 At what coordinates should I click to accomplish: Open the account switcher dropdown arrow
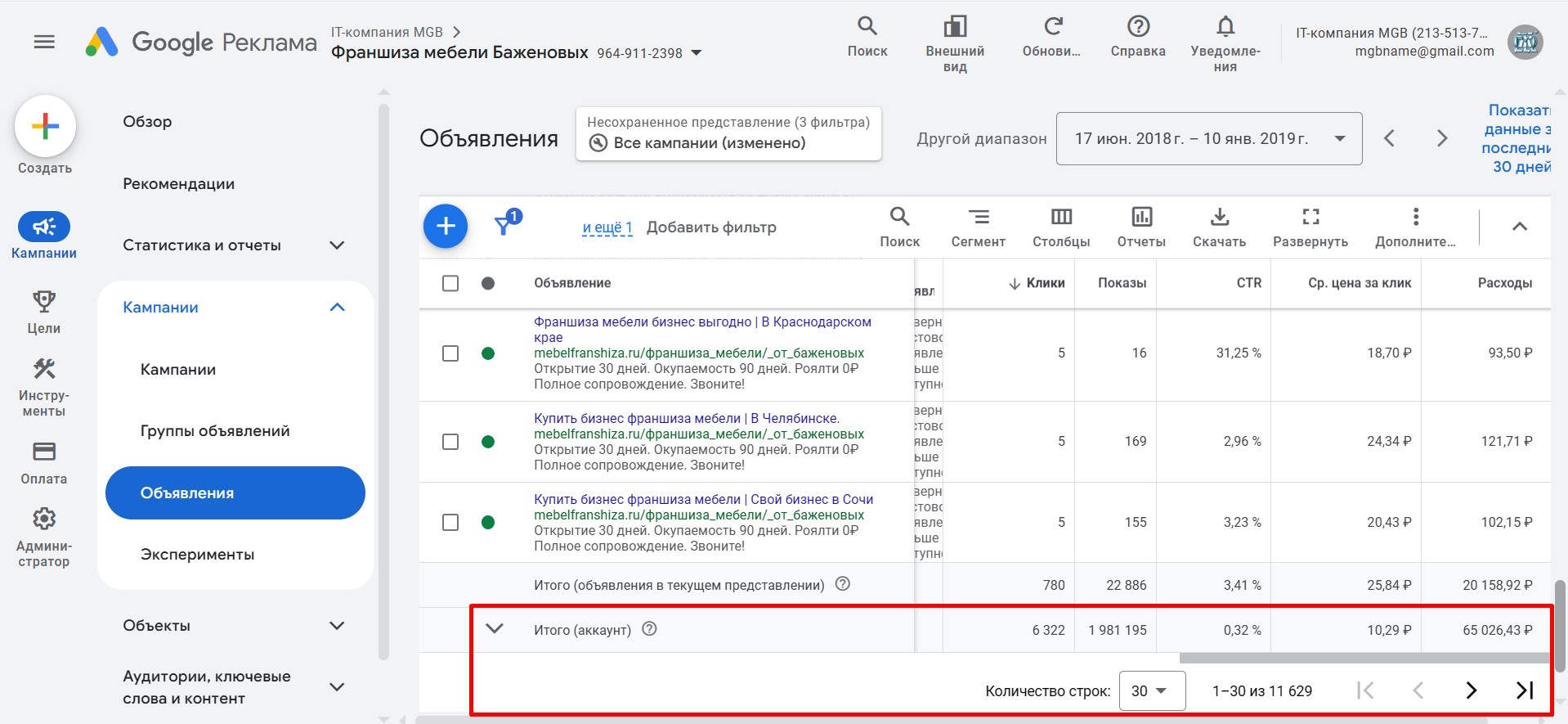pos(697,53)
